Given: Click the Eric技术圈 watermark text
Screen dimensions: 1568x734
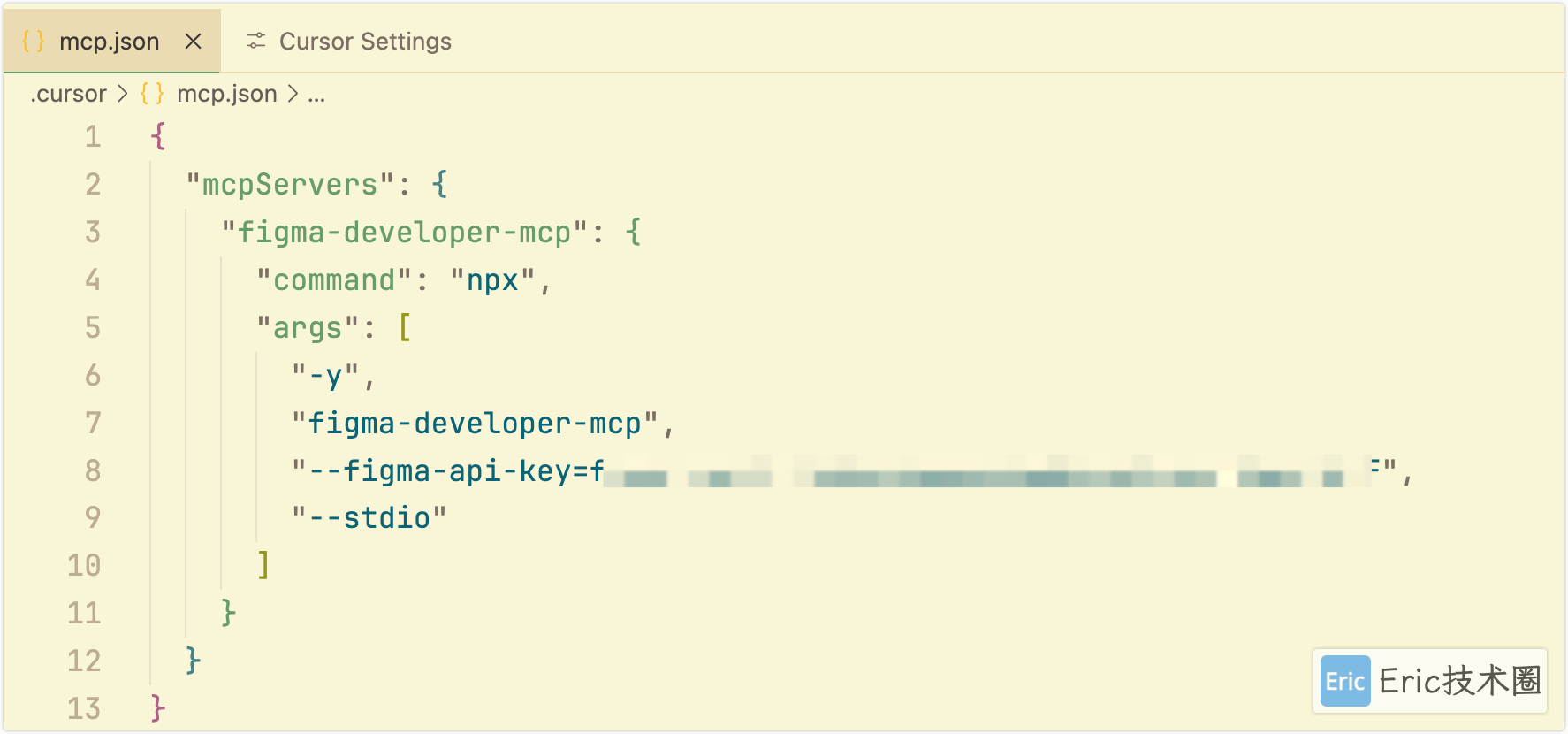Looking at the screenshot, I should point(1460,681).
